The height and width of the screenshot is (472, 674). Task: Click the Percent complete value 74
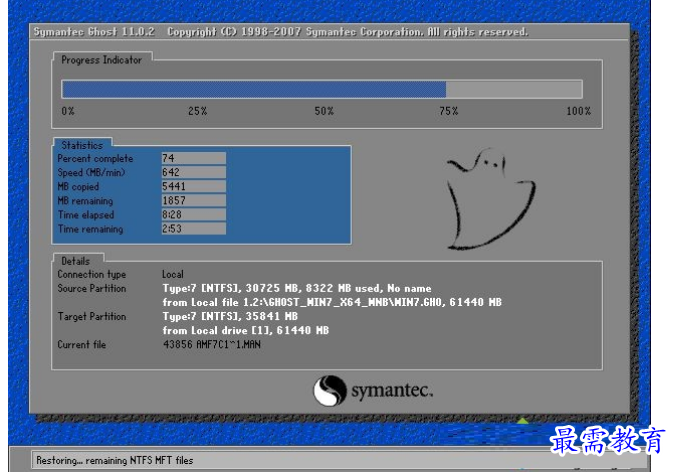point(193,158)
